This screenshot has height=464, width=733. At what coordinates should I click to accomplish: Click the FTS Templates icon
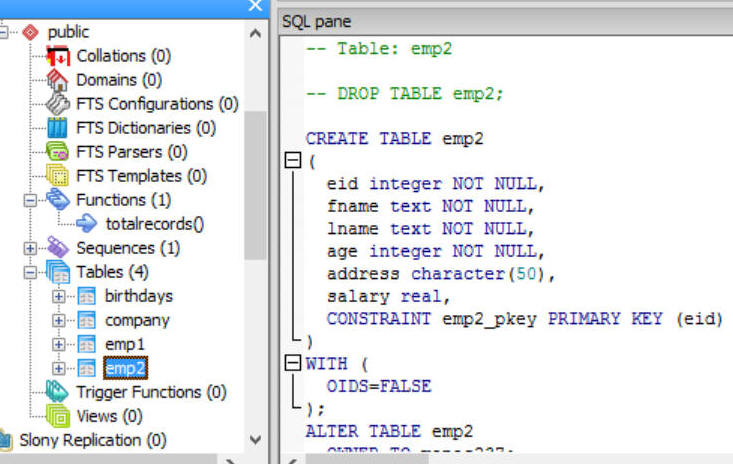click(59, 176)
